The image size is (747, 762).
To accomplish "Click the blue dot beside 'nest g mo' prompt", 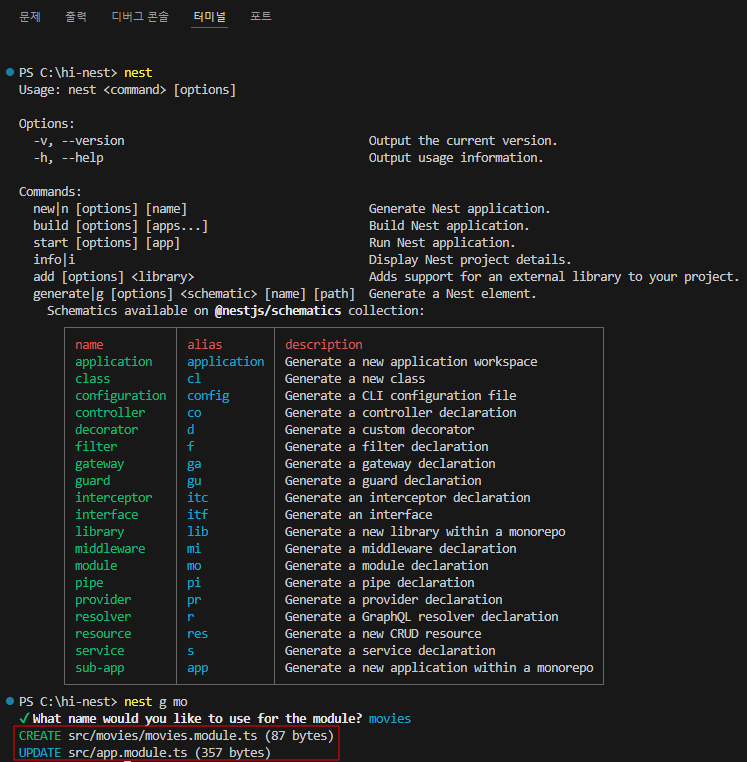I will click(x=10, y=701).
